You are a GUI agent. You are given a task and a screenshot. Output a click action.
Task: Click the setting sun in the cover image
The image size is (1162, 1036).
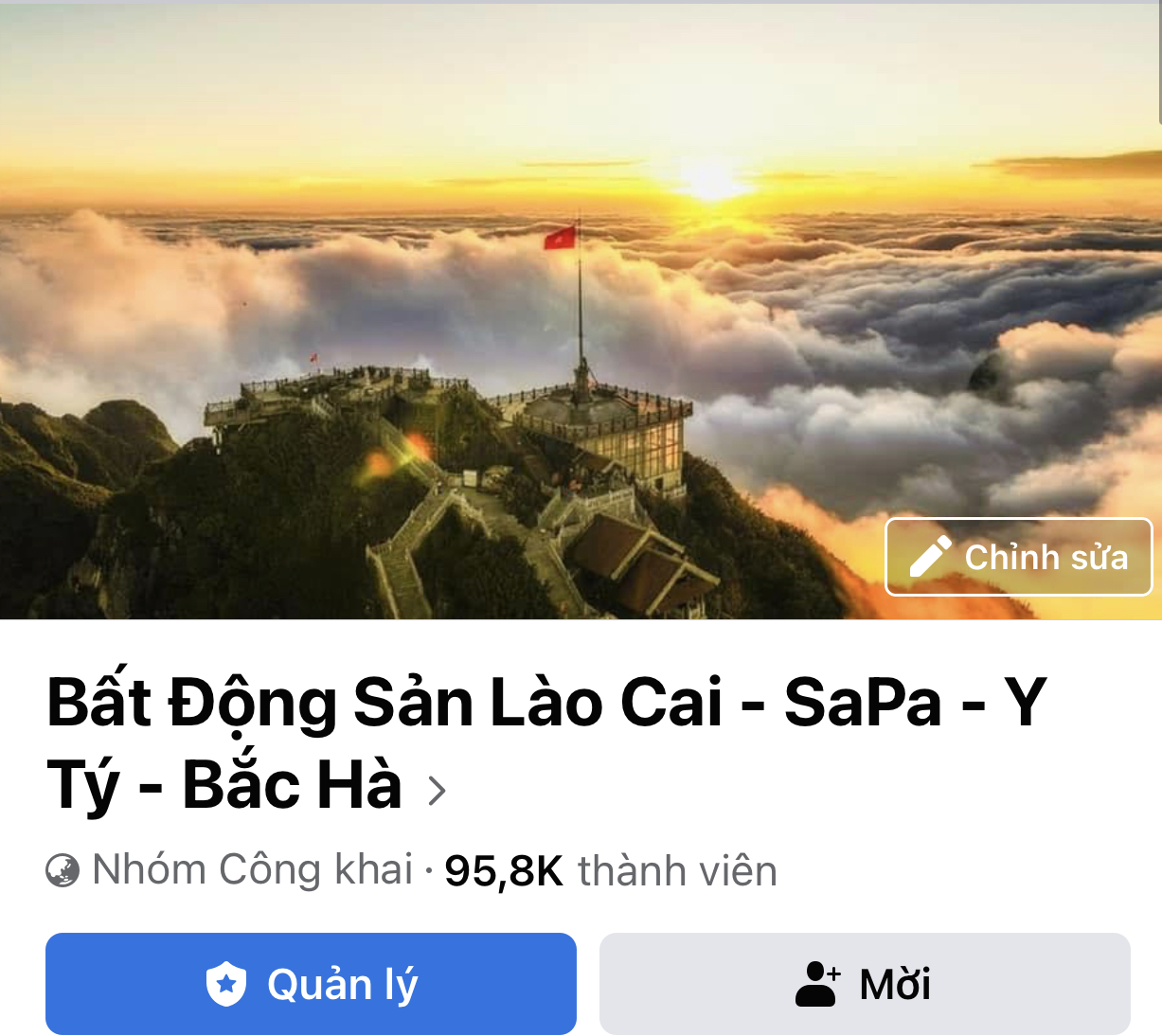712,180
